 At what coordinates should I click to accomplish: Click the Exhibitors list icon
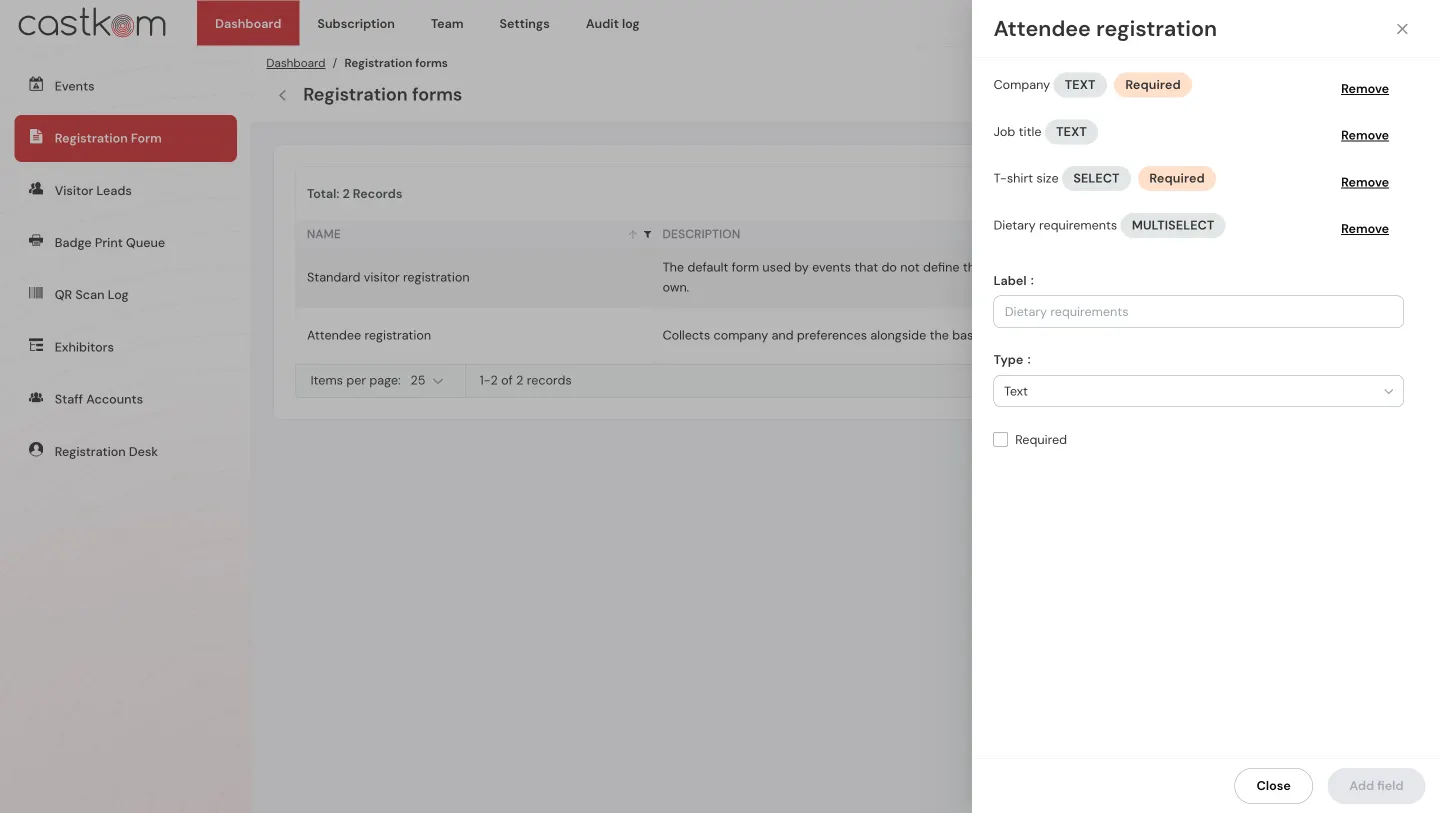(36, 346)
